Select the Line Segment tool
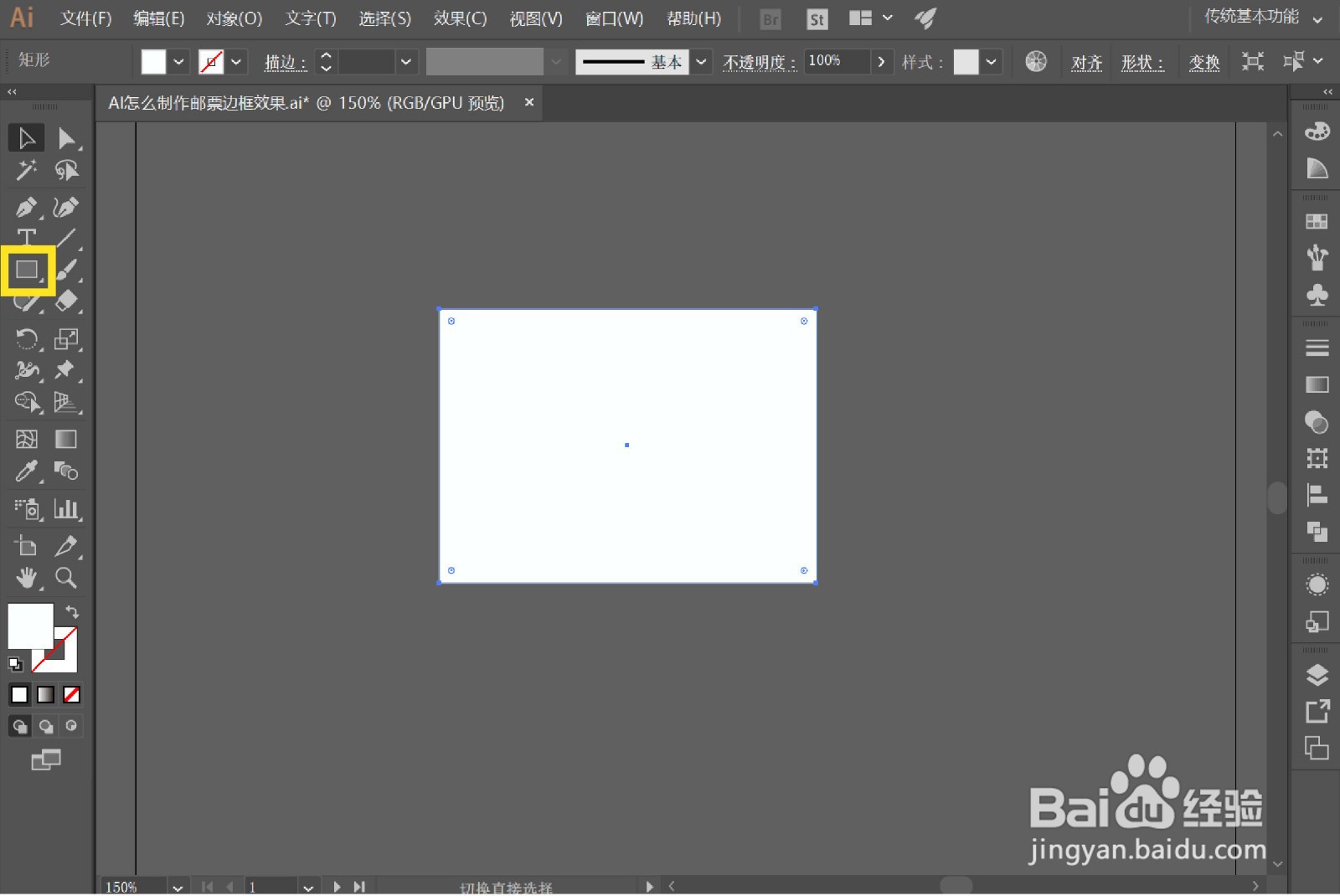Image resolution: width=1340 pixels, height=896 pixels. click(66, 237)
